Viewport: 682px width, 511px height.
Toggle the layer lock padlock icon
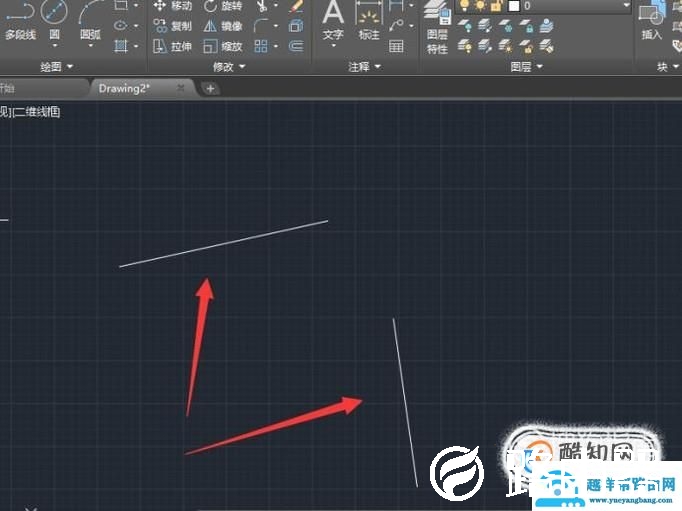(496, 6)
